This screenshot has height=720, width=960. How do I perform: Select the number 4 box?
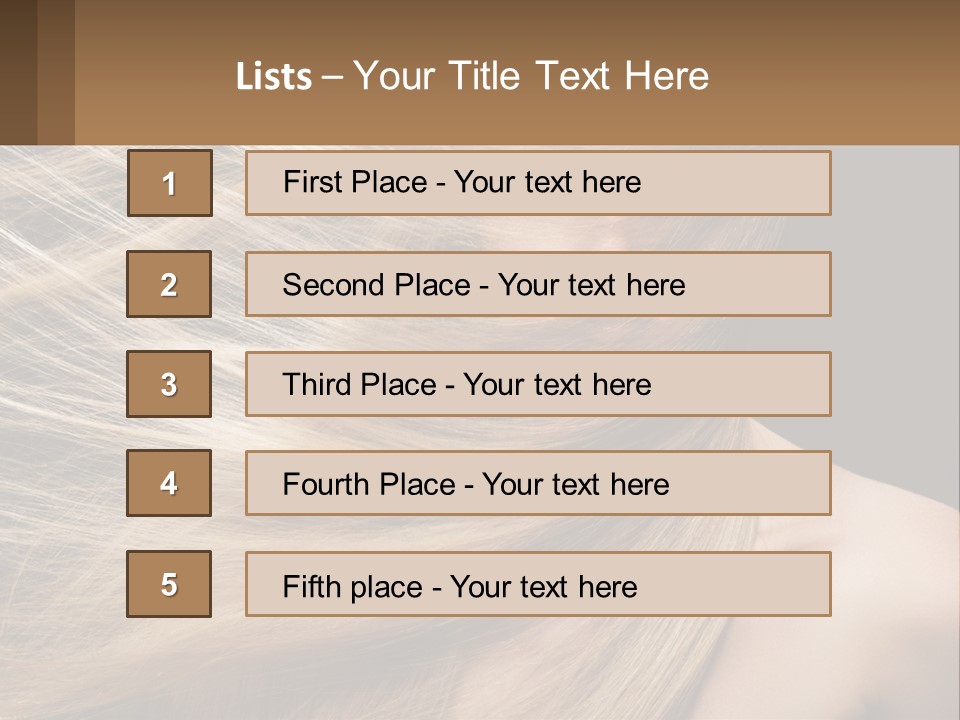tap(169, 483)
